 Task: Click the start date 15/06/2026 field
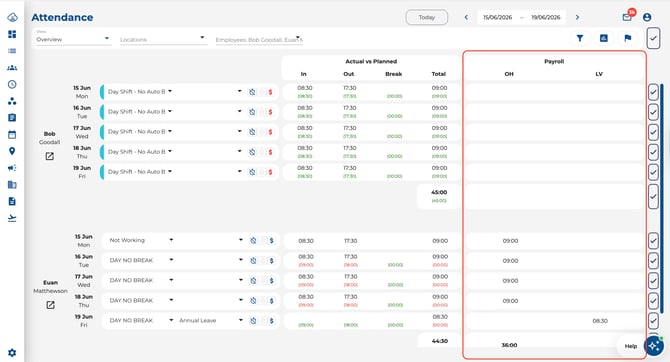(x=497, y=17)
